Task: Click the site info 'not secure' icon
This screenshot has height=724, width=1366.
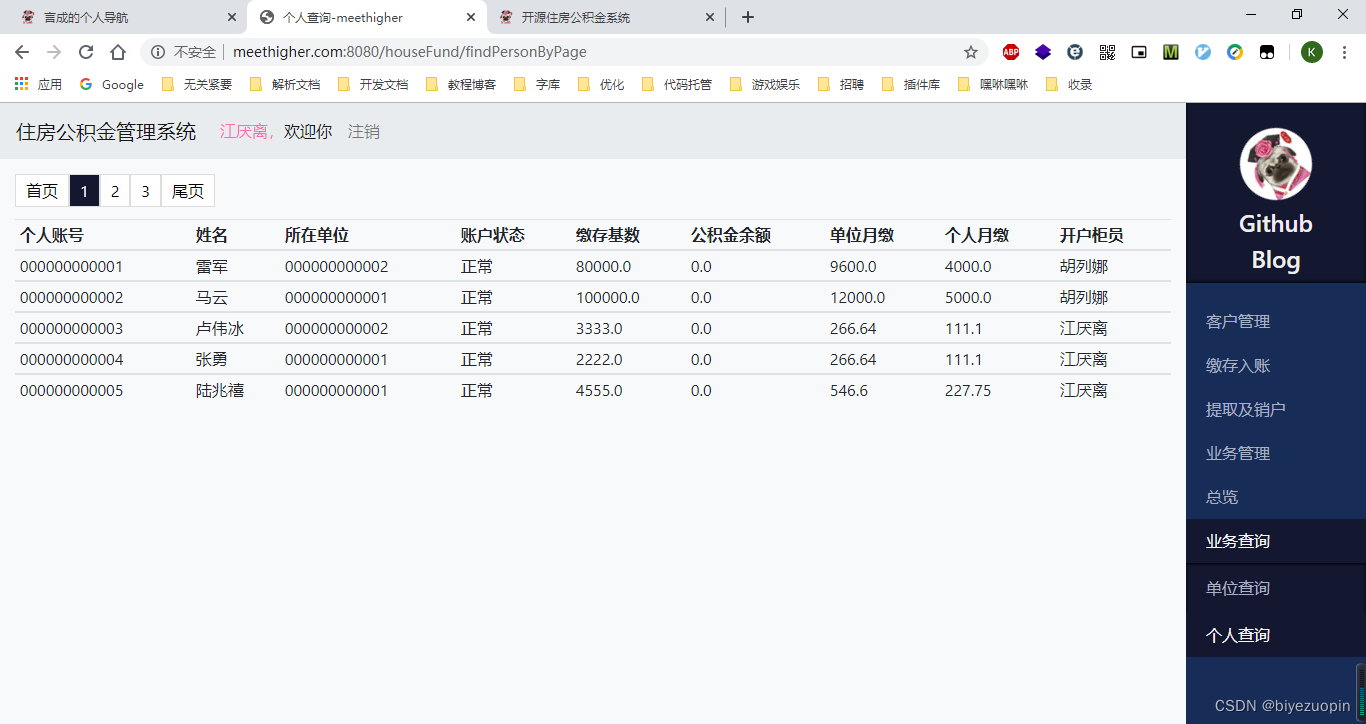Action: (x=158, y=52)
